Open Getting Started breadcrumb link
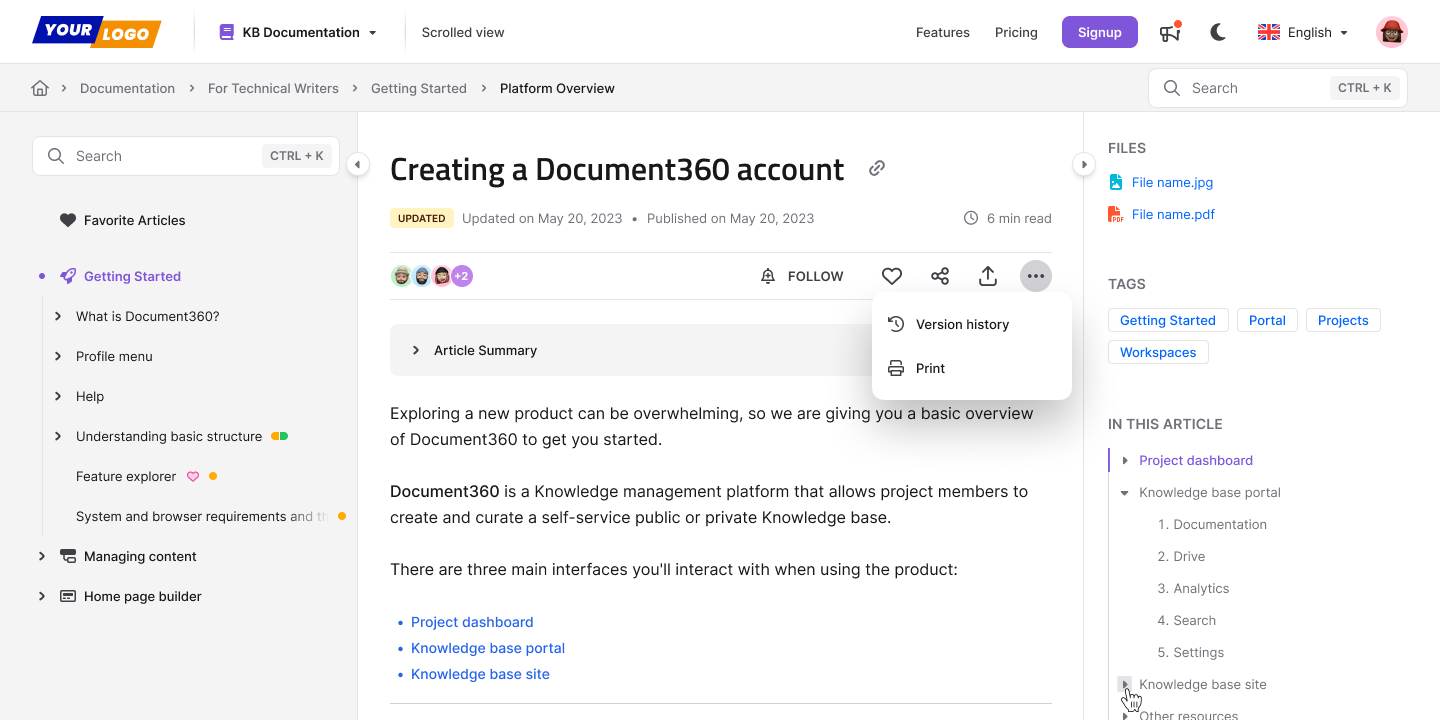 click(419, 88)
